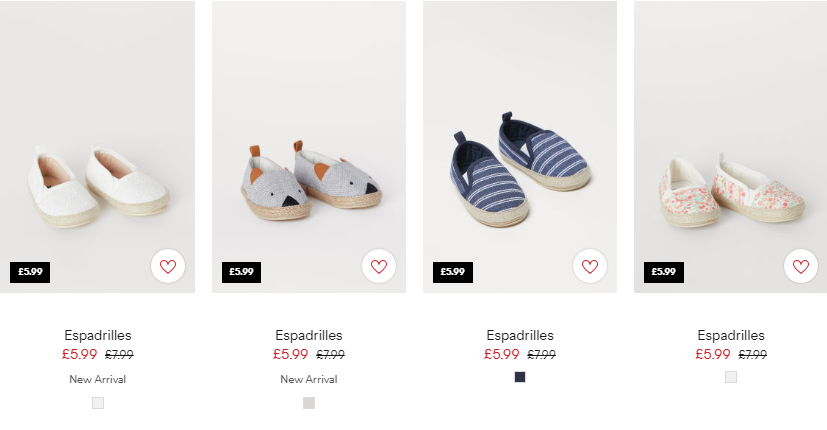Click Espadrilles title under koala shoes
Viewport: 827px width, 430px height.
pyautogui.click(x=309, y=335)
